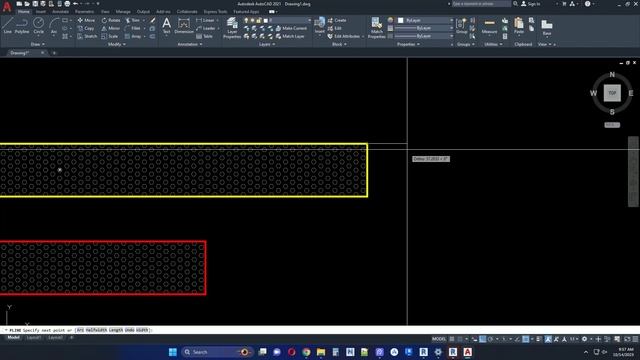Click the command line input
Screen dimensions: 640x360
[x=320, y=330]
